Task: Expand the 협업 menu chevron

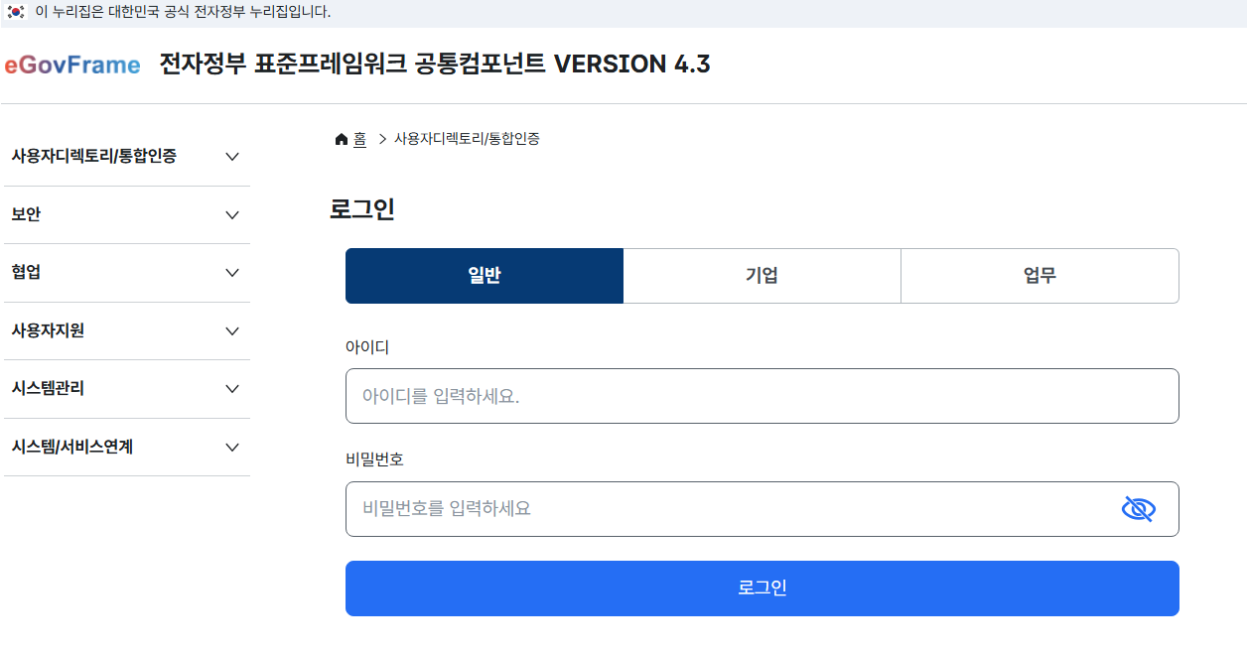Action: click(x=233, y=273)
